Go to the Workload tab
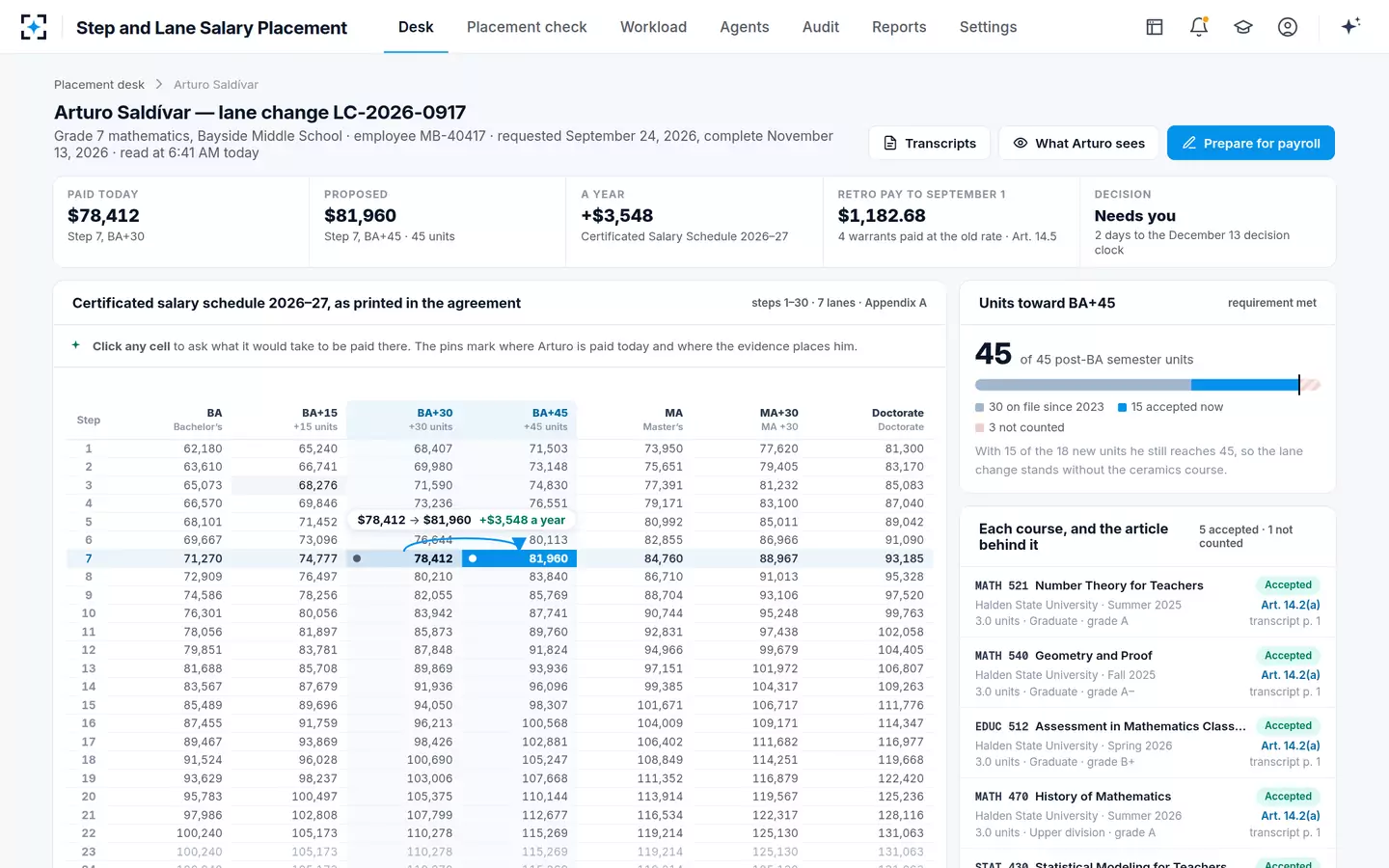This screenshot has width=1389, height=868. (653, 27)
